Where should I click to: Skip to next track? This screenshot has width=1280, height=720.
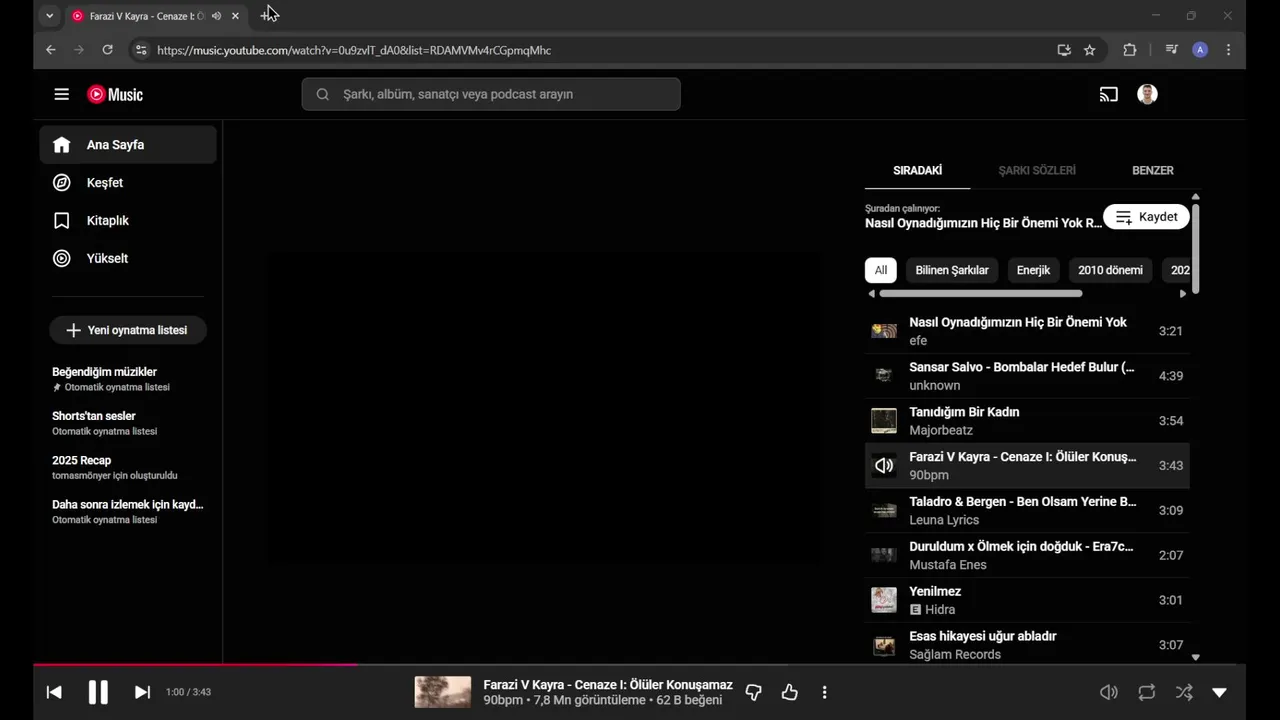(x=142, y=692)
